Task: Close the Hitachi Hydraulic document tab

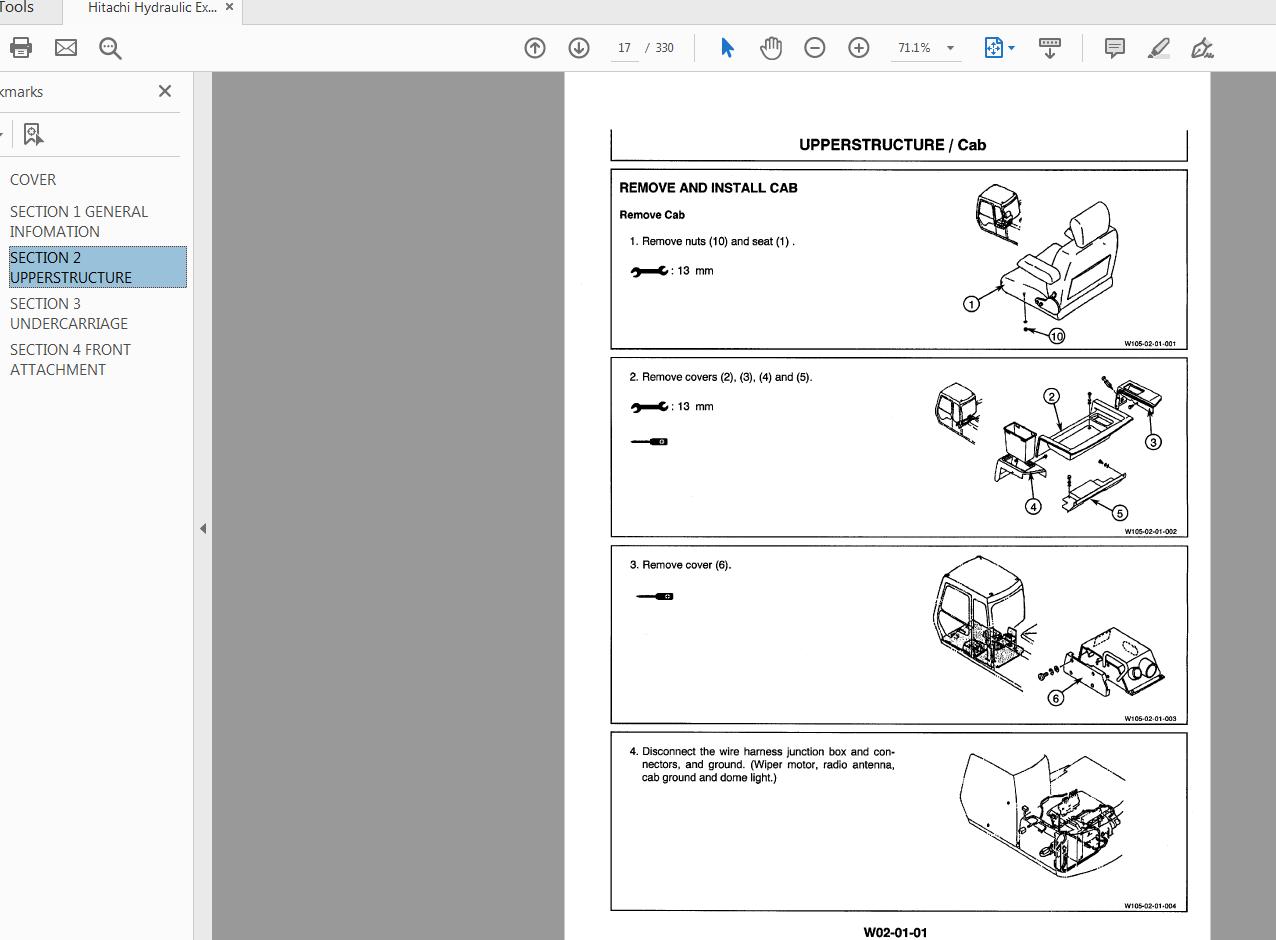Action: tap(229, 7)
